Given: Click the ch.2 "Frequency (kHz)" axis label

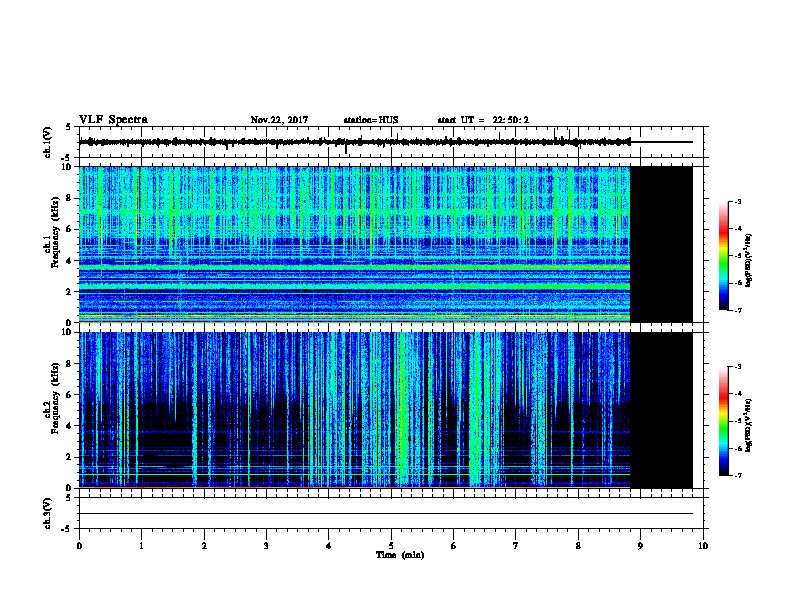Looking at the screenshot, I should pos(55,398).
